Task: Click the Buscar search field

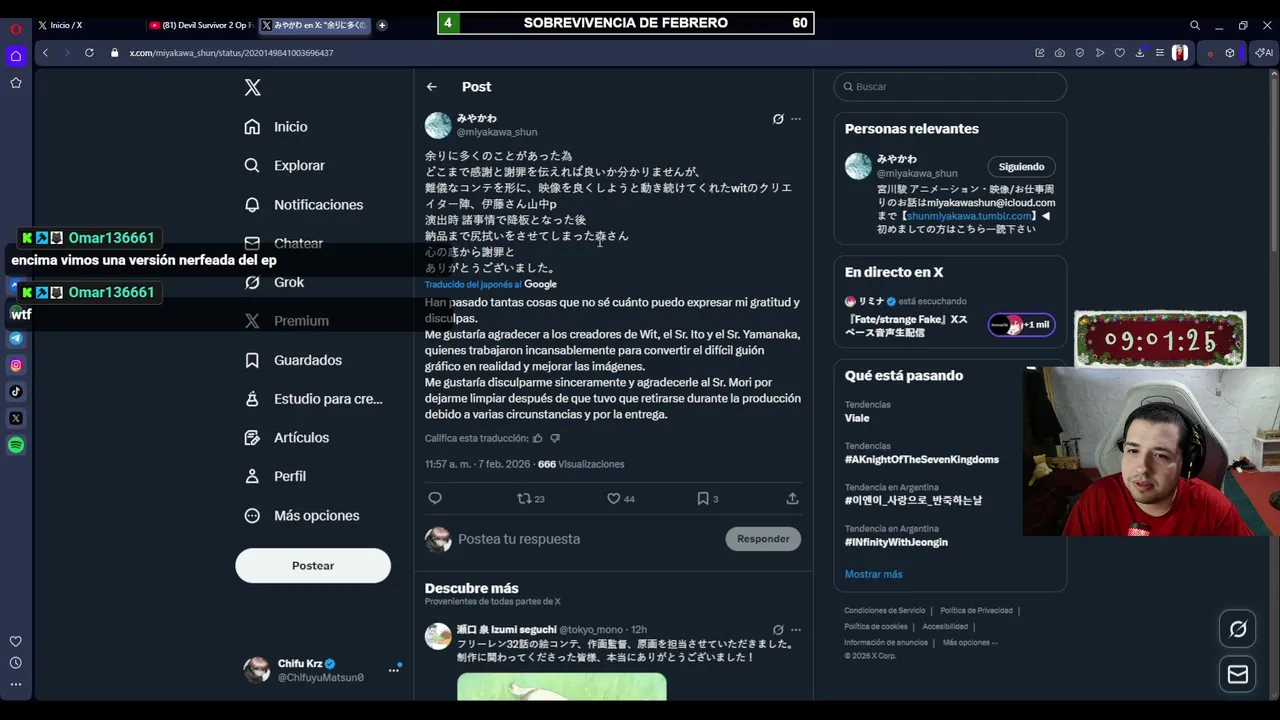Action: pyautogui.click(x=950, y=87)
